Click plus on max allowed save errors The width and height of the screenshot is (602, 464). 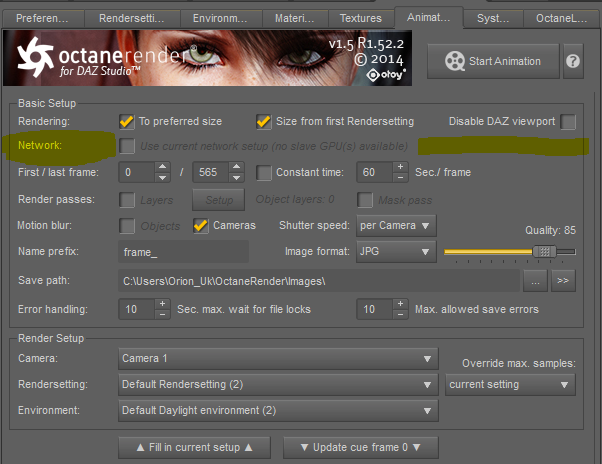point(400,304)
